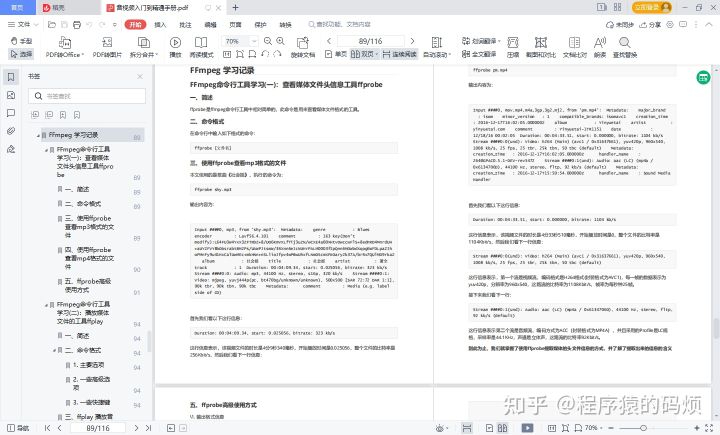The width and height of the screenshot is (720, 435).
Task: Open a new tab with plus button
Action: [x=236, y=7]
